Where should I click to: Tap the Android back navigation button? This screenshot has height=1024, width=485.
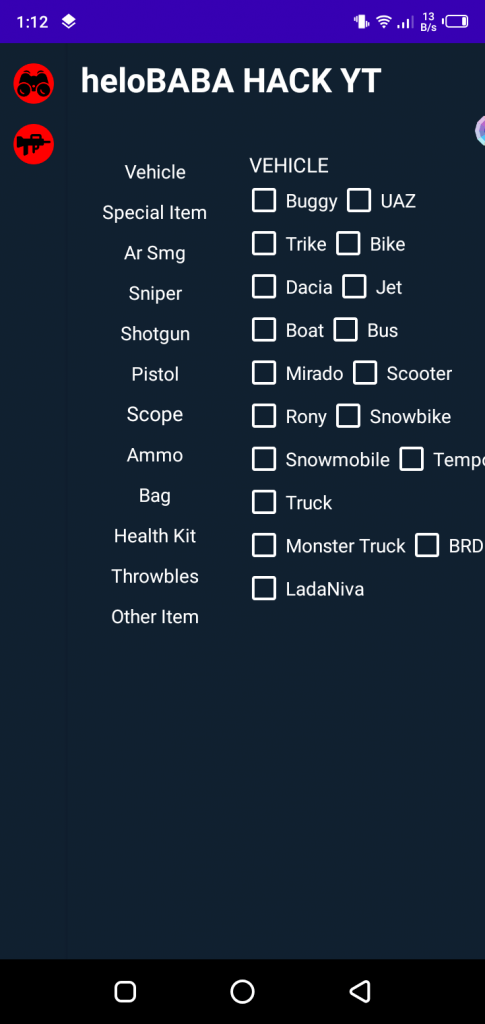(x=360, y=991)
